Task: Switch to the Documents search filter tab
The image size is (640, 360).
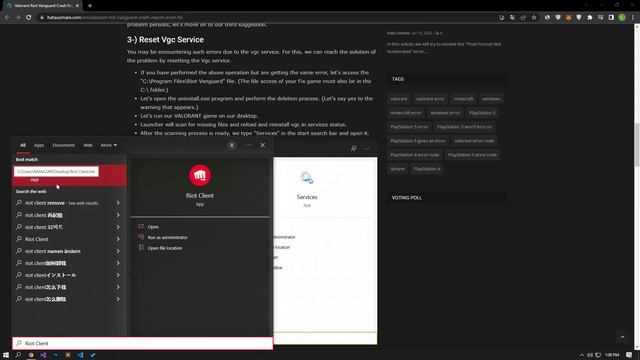Action: 64,145
